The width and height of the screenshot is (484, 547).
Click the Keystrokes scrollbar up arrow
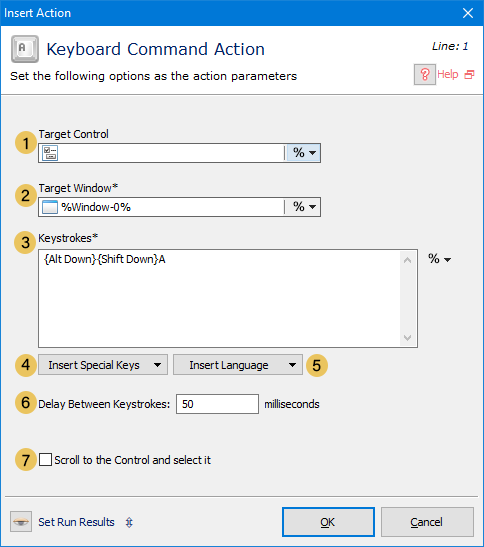coord(407,260)
